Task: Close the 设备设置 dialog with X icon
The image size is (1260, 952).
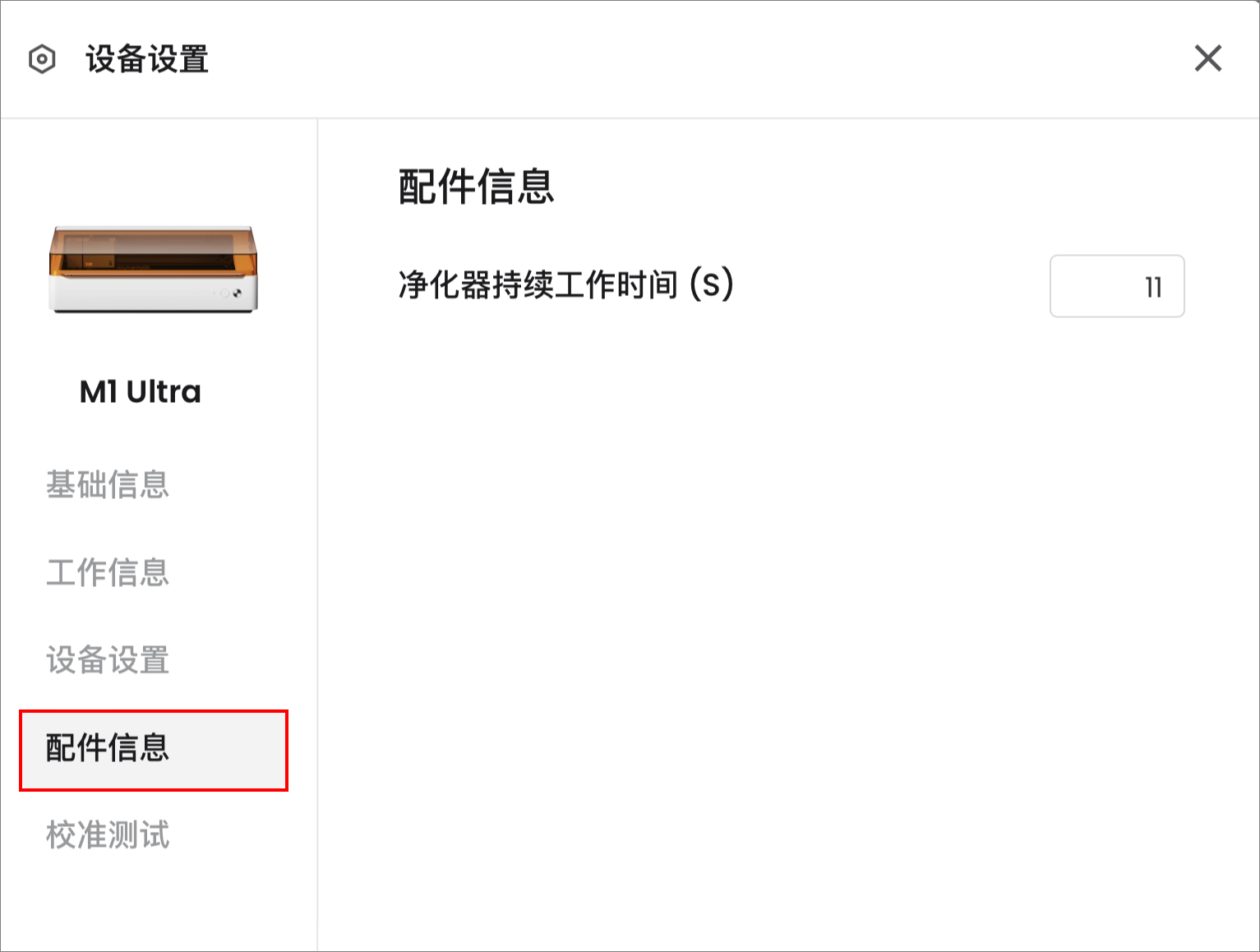Action: tap(1207, 58)
